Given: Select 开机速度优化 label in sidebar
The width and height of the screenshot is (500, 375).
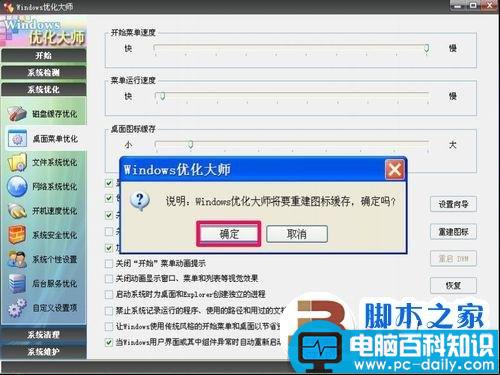Looking at the screenshot, I should [55, 211].
